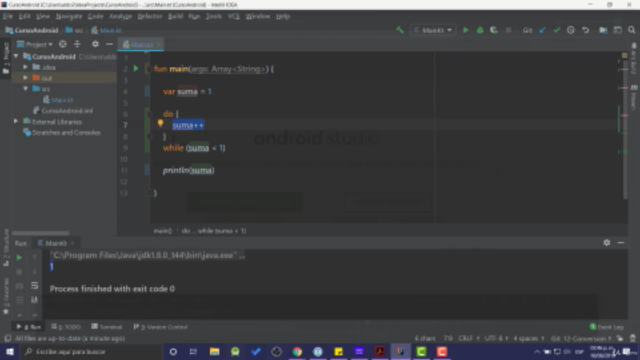
Task: Select CursoAndroid.iml file in tree
Action: pos(63,111)
